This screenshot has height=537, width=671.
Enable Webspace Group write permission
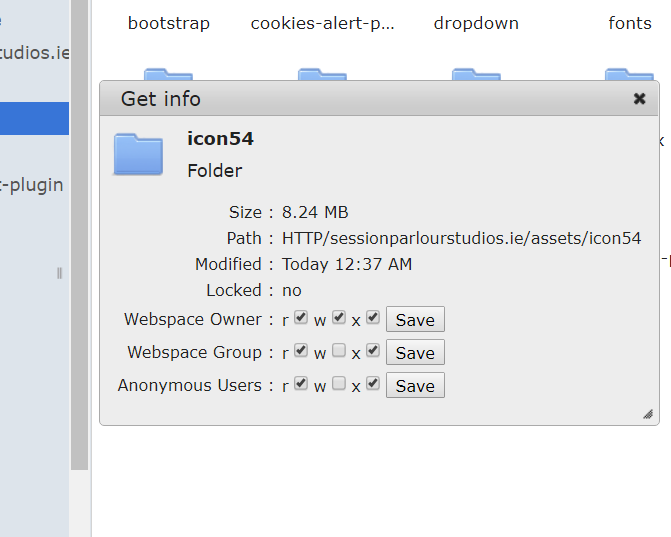tap(339, 351)
